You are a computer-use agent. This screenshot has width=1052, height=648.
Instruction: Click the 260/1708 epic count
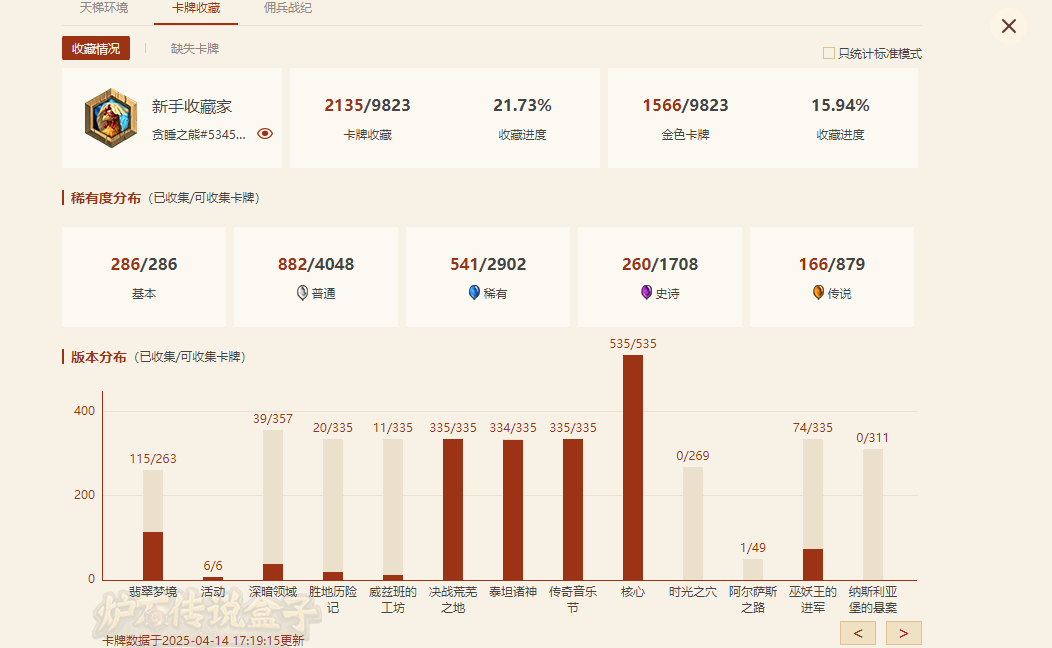[x=660, y=264]
